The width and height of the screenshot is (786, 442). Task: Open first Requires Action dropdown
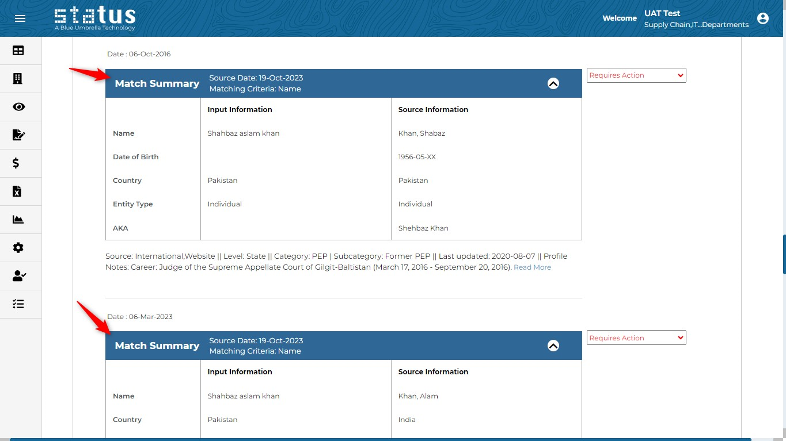click(x=636, y=75)
